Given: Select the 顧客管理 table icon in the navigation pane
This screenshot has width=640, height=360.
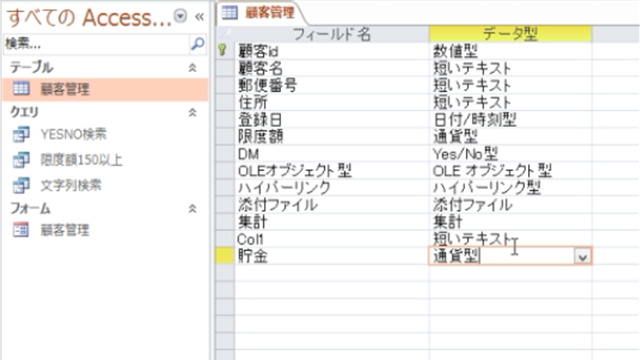Looking at the screenshot, I should pos(21,89).
